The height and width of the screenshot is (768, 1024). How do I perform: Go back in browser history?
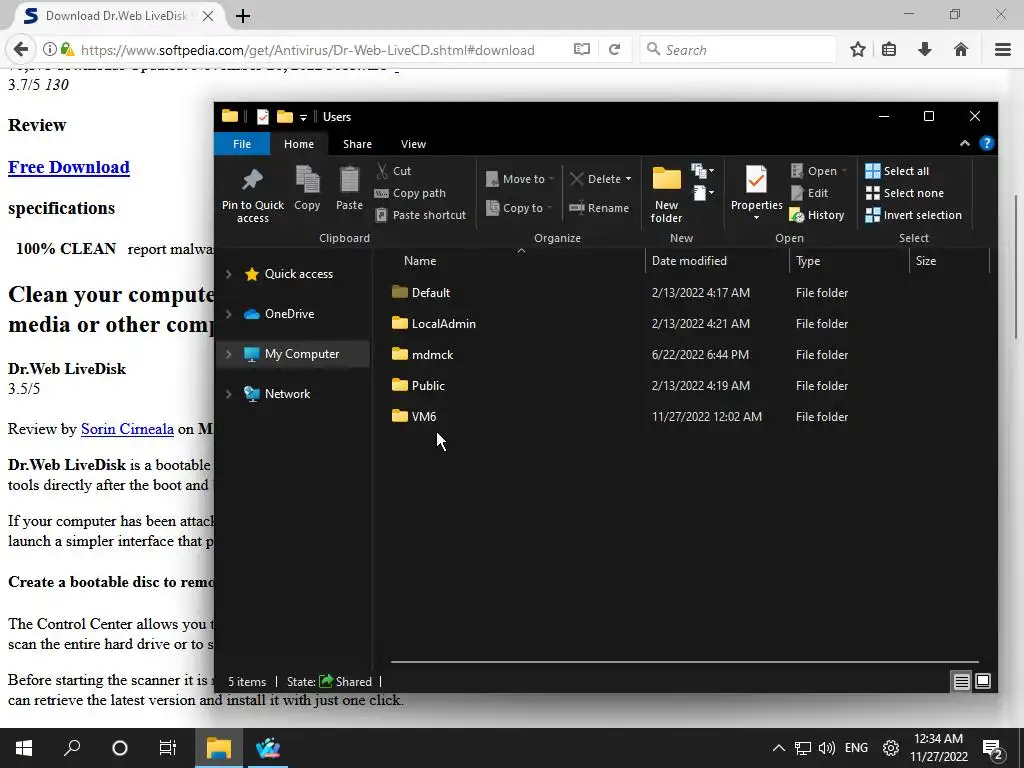point(21,50)
